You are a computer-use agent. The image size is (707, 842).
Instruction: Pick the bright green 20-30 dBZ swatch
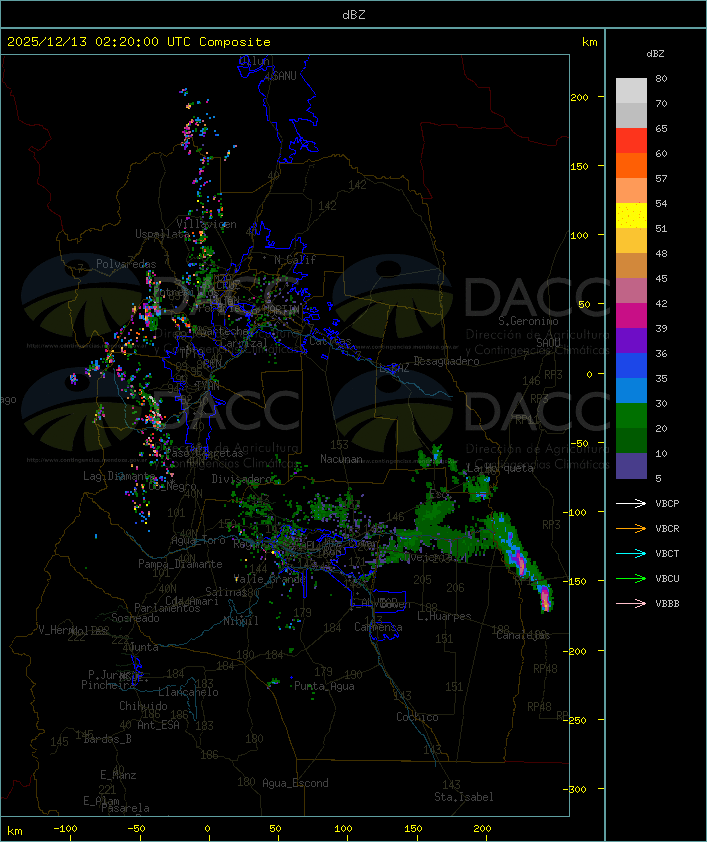coord(631,416)
